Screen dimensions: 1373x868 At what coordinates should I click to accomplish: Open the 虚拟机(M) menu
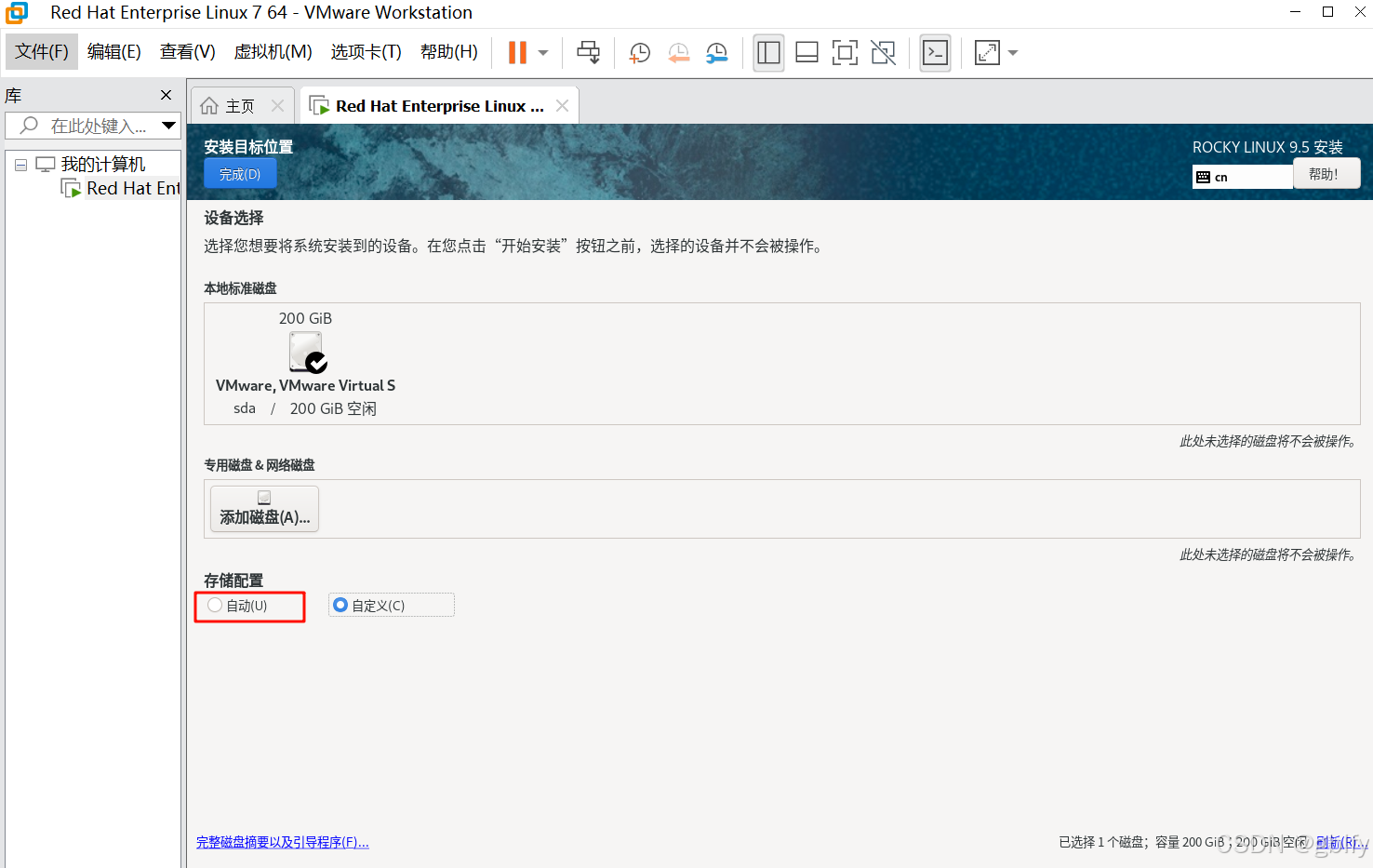(273, 52)
